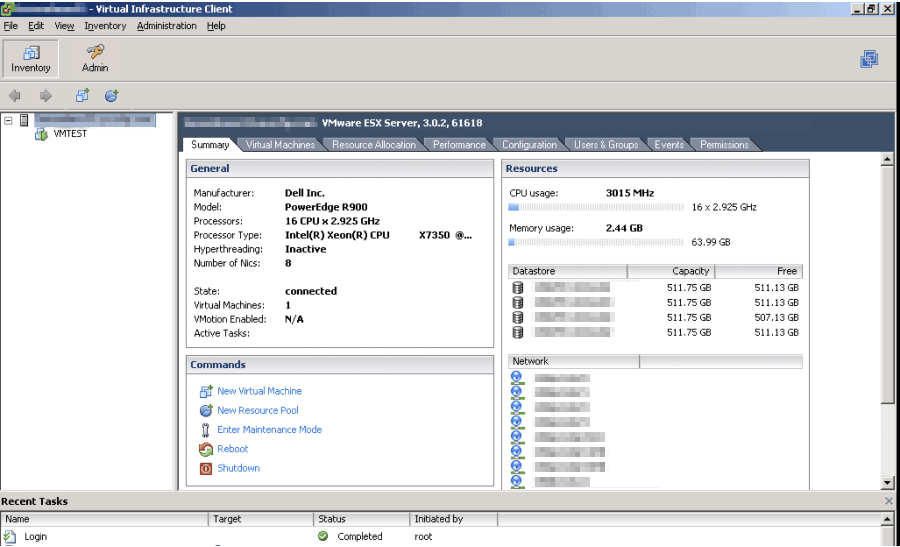
Task: Click the Enter Maintenance Mode icon
Action: pos(205,430)
